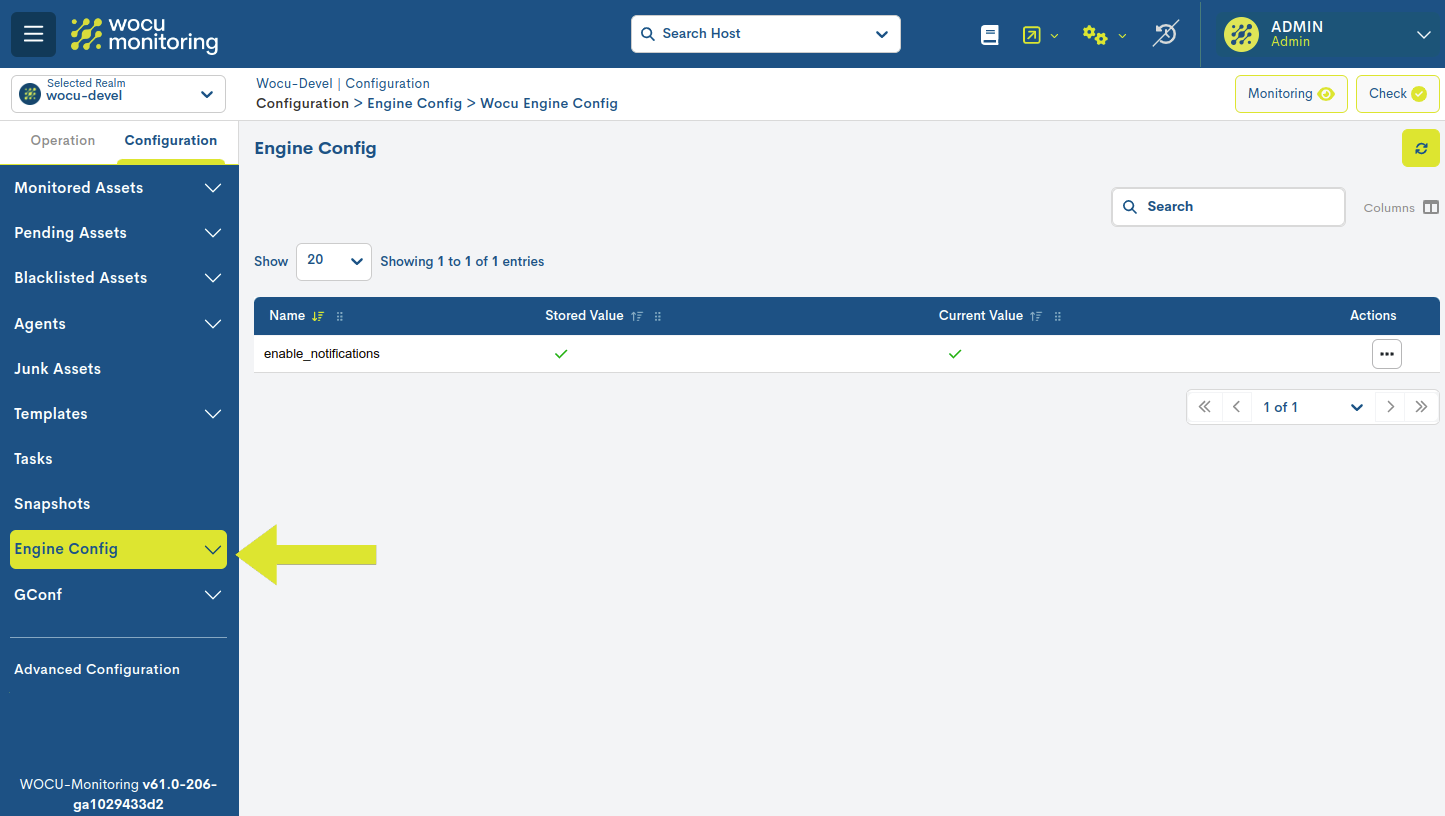The image size is (1445, 816).
Task: Go to the next page
Action: tap(1390, 407)
